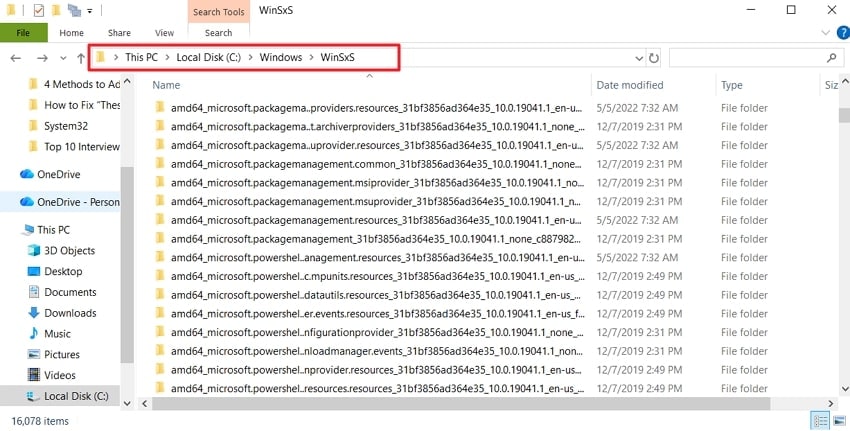The width and height of the screenshot is (850, 431).
Task: Click the navigation pane scroll down arrow
Action: point(127,403)
